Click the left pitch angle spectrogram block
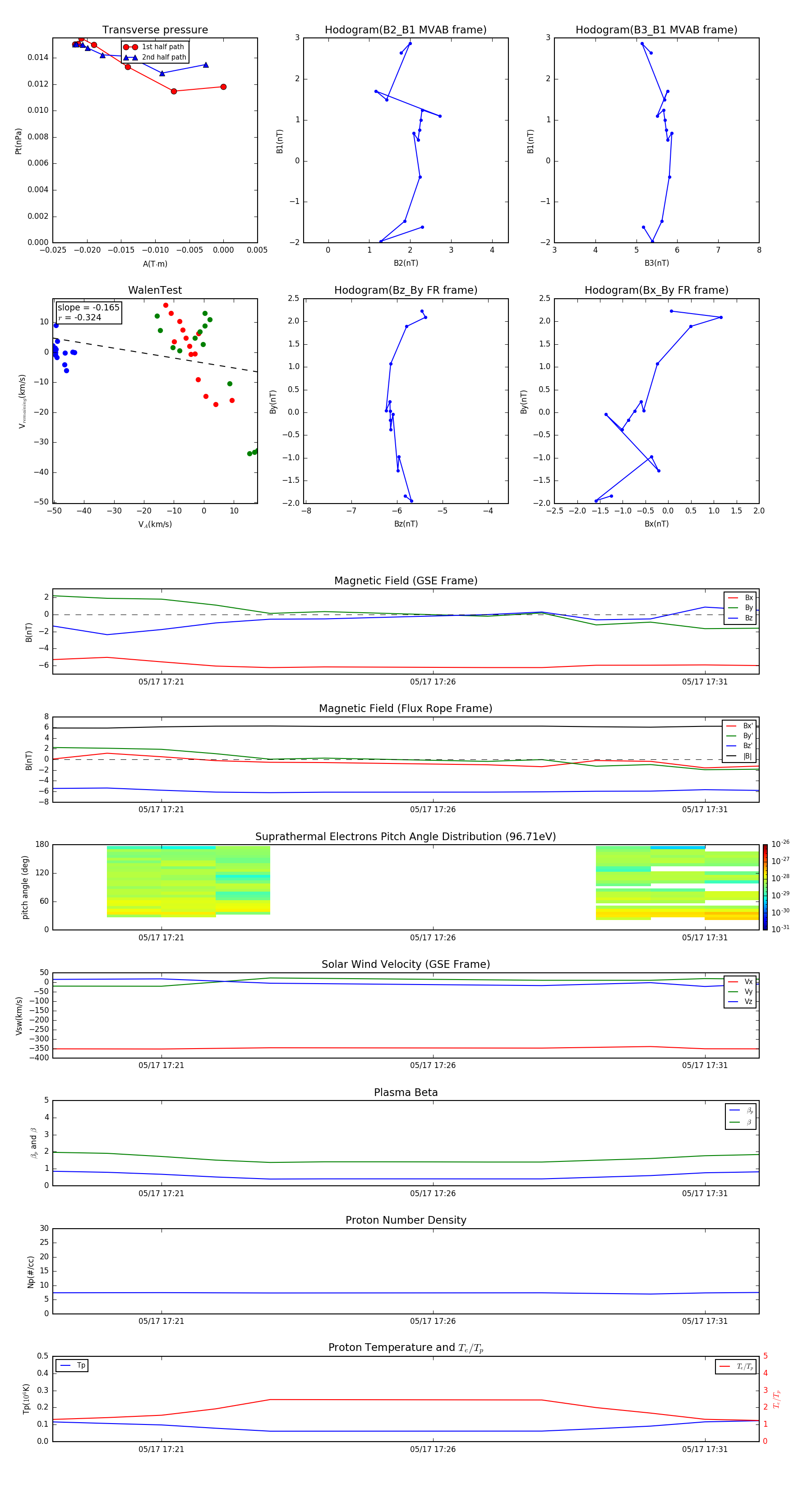Image resolution: width=812 pixels, height=1489 pixels. [x=189, y=882]
